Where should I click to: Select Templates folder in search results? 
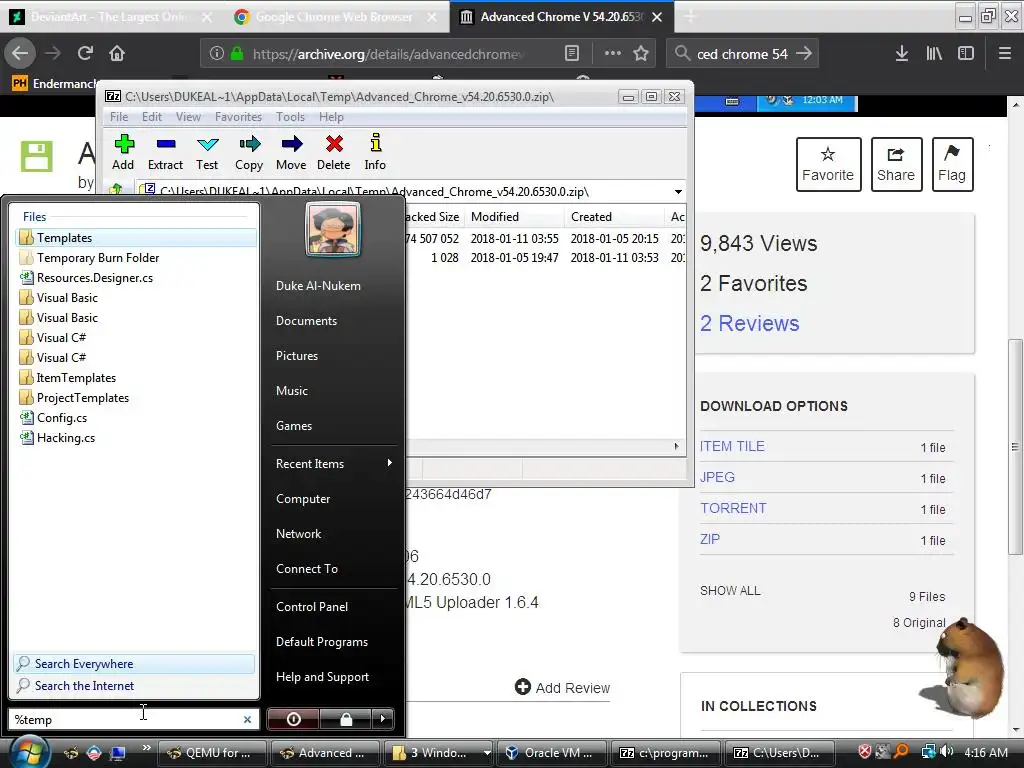[x=136, y=238]
